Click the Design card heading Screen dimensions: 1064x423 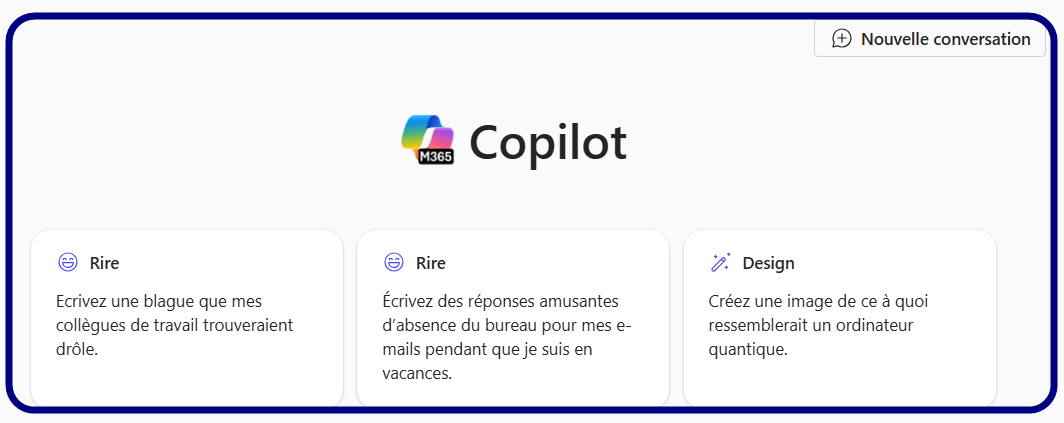[x=768, y=263]
